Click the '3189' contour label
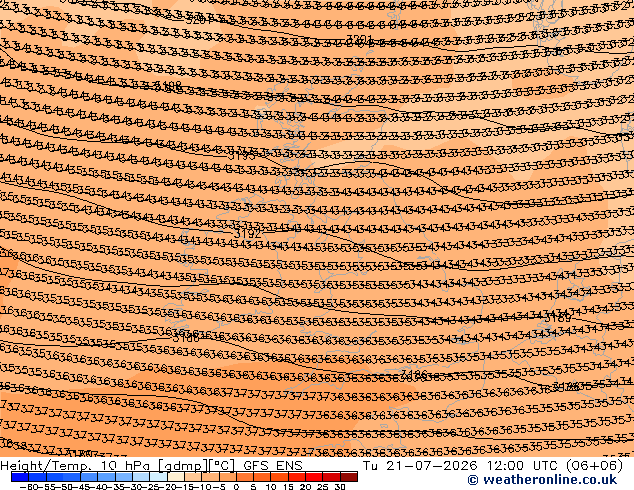Image resolution: width=634 pixels, height=490 pixels. tap(558, 318)
